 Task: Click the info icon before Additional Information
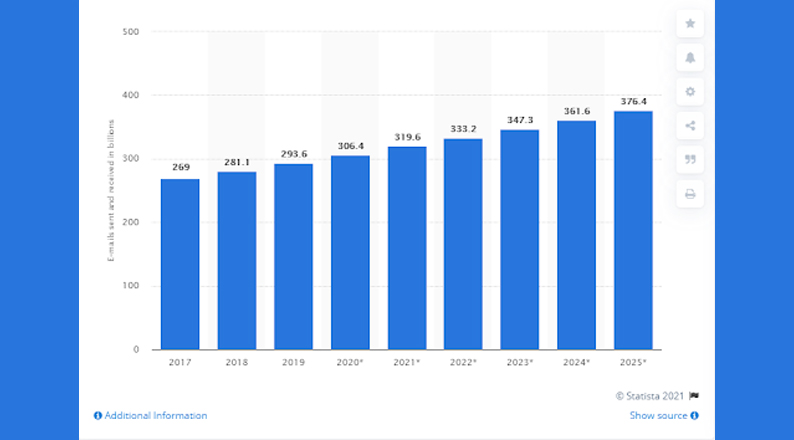[x=98, y=416]
